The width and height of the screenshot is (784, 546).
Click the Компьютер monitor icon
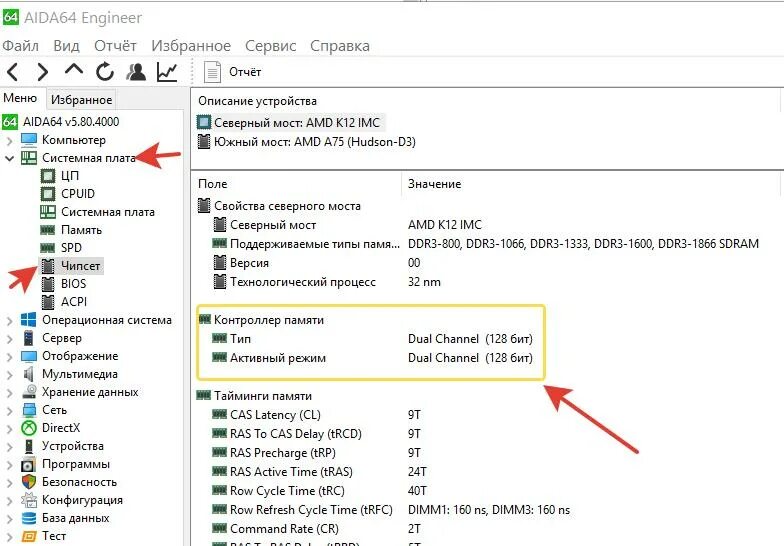pos(28,140)
